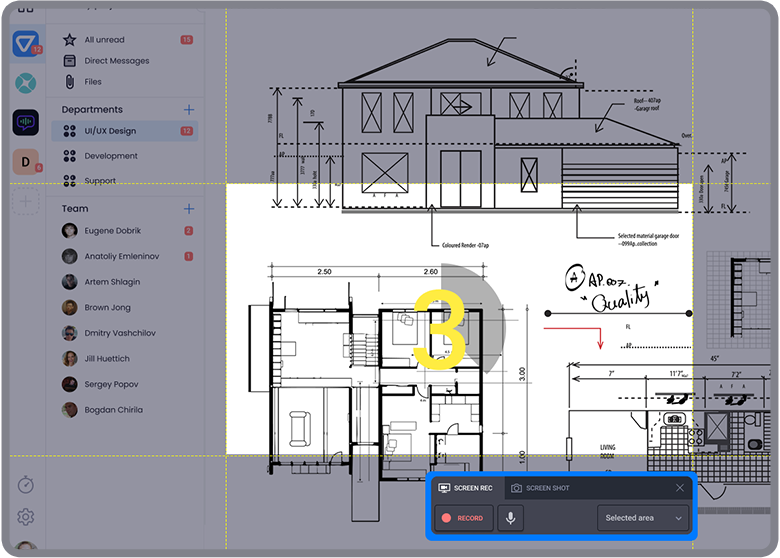The width and height of the screenshot is (780, 558).
Task: Toggle the microphone in the recorder bar
Action: [511, 518]
